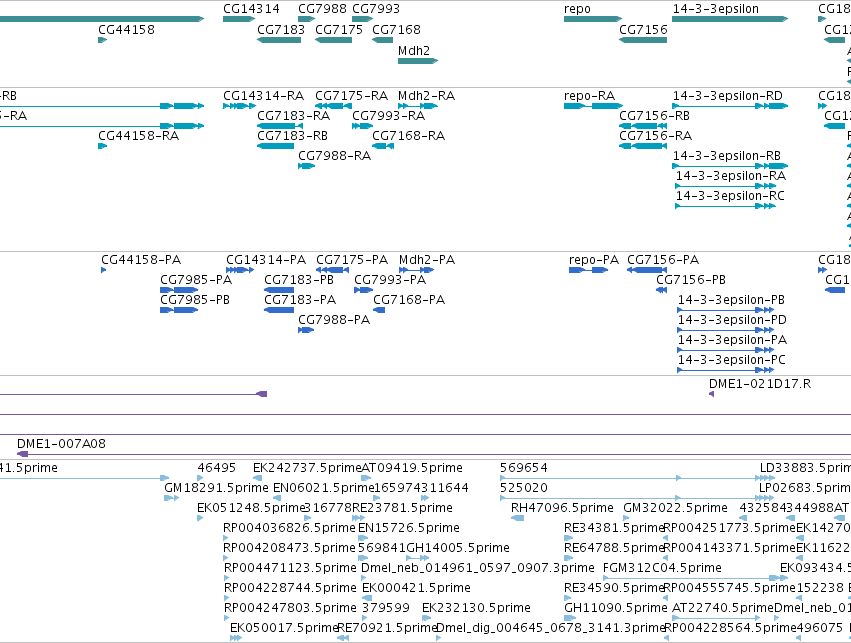Open transcript Mdh2-RA
851x643 pixels.
coord(418,106)
